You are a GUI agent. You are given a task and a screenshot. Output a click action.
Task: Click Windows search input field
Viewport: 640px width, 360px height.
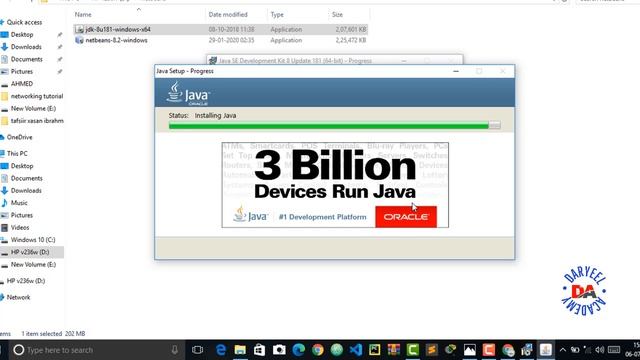click(98, 350)
